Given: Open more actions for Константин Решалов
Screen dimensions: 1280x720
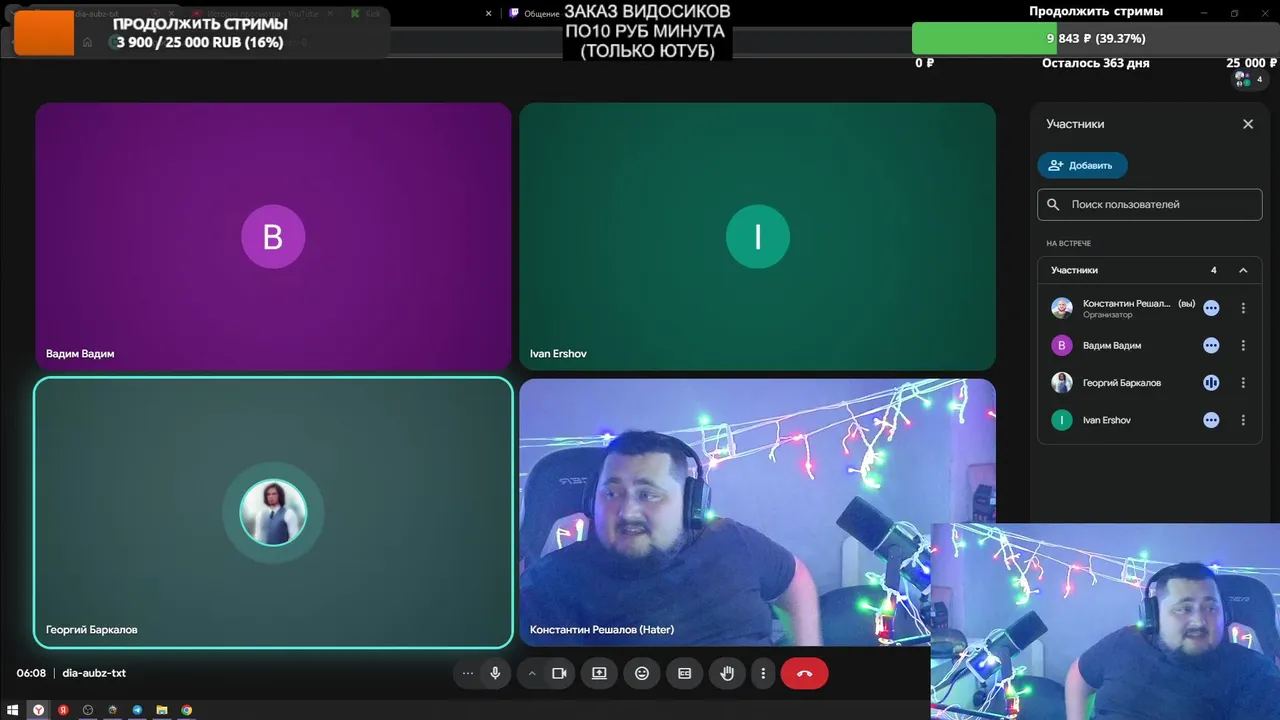Looking at the screenshot, I should (1243, 308).
